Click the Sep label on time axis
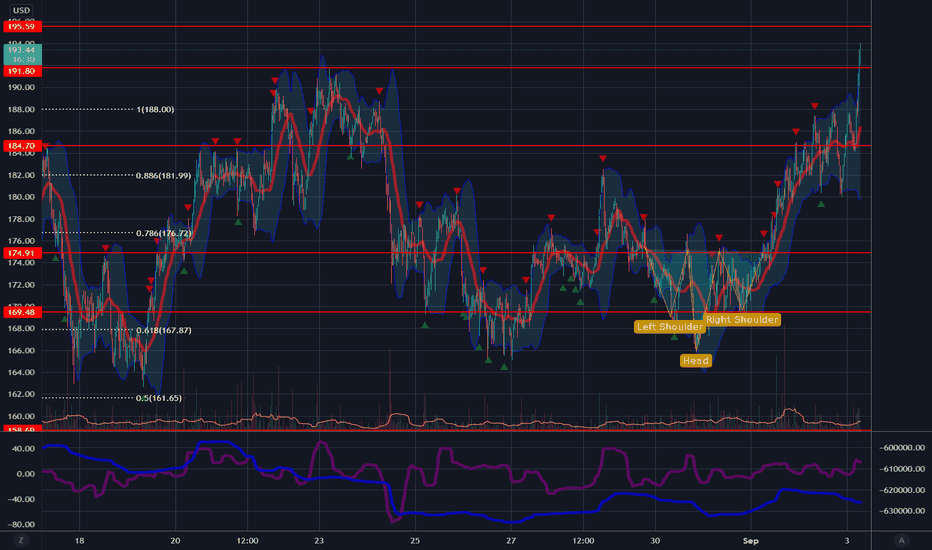Screen dimensions: 932x550 pyautogui.click(x=751, y=540)
